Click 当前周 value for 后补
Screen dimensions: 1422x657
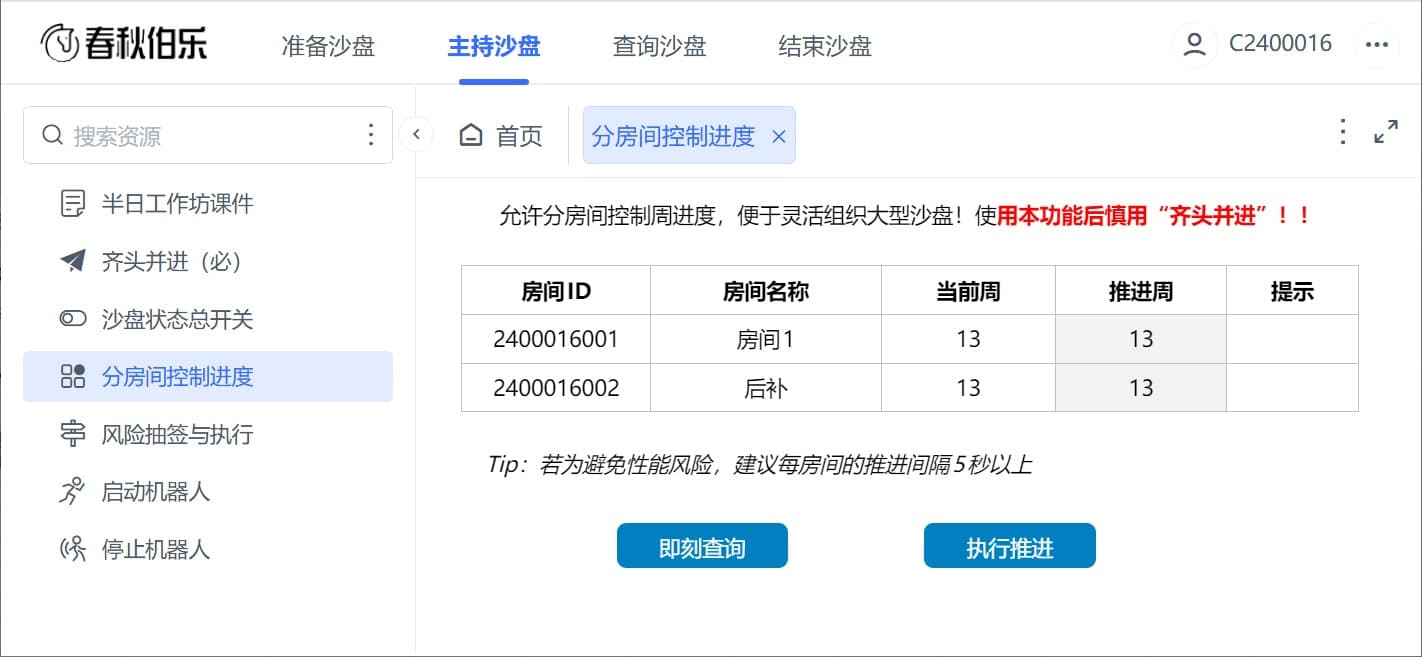[968, 387]
